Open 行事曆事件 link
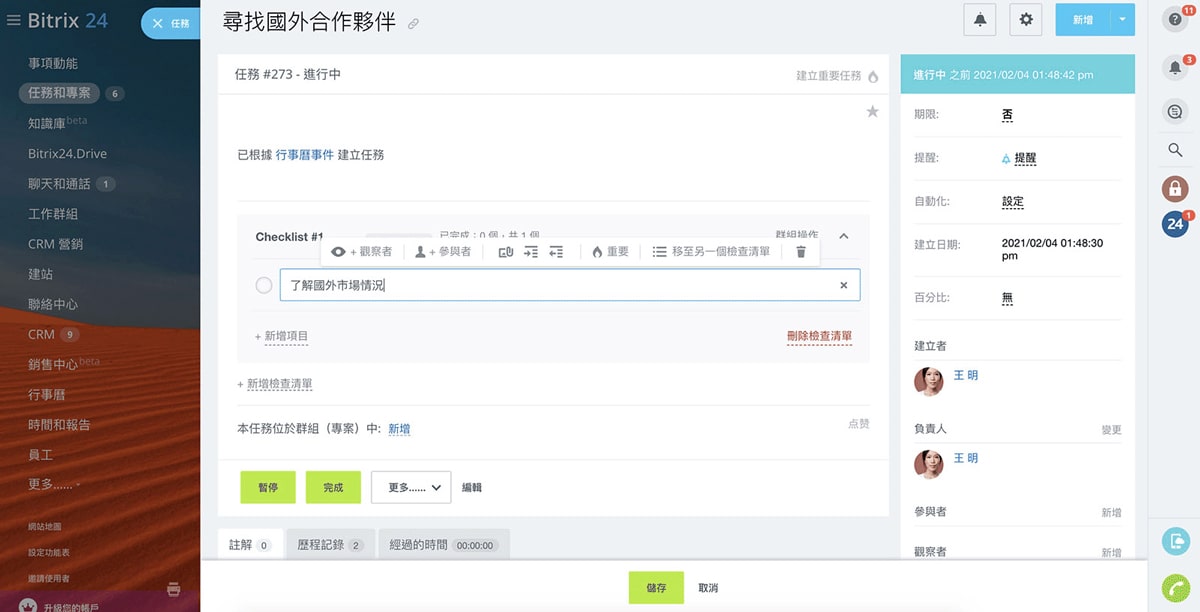 pyautogui.click(x=305, y=155)
